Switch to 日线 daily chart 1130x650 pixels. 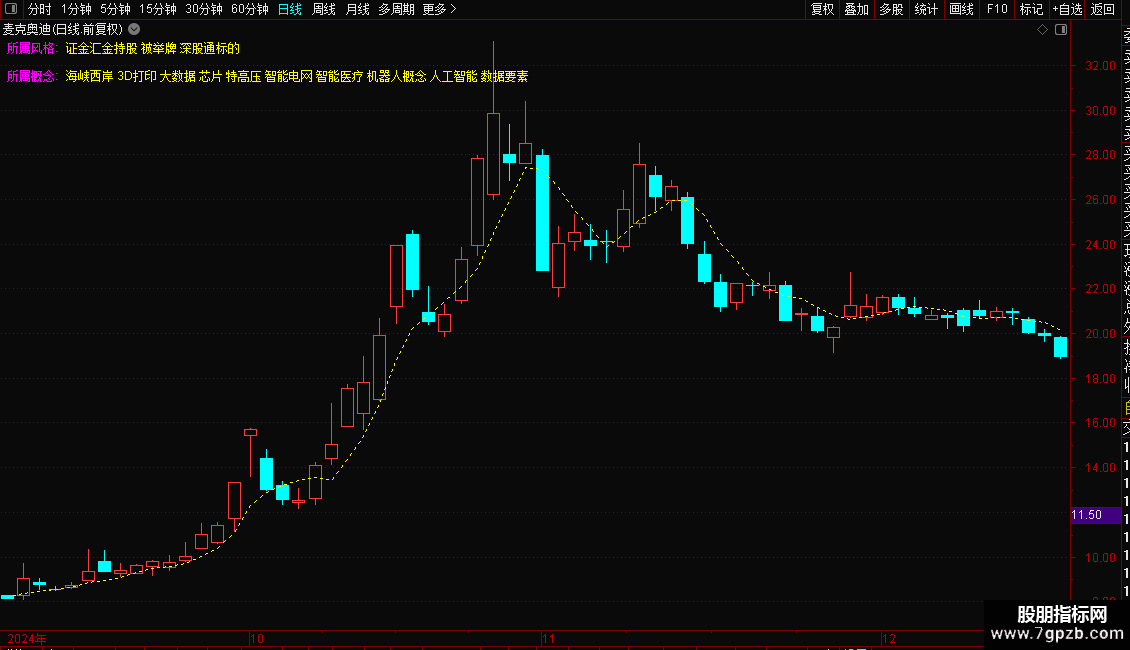tap(290, 9)
